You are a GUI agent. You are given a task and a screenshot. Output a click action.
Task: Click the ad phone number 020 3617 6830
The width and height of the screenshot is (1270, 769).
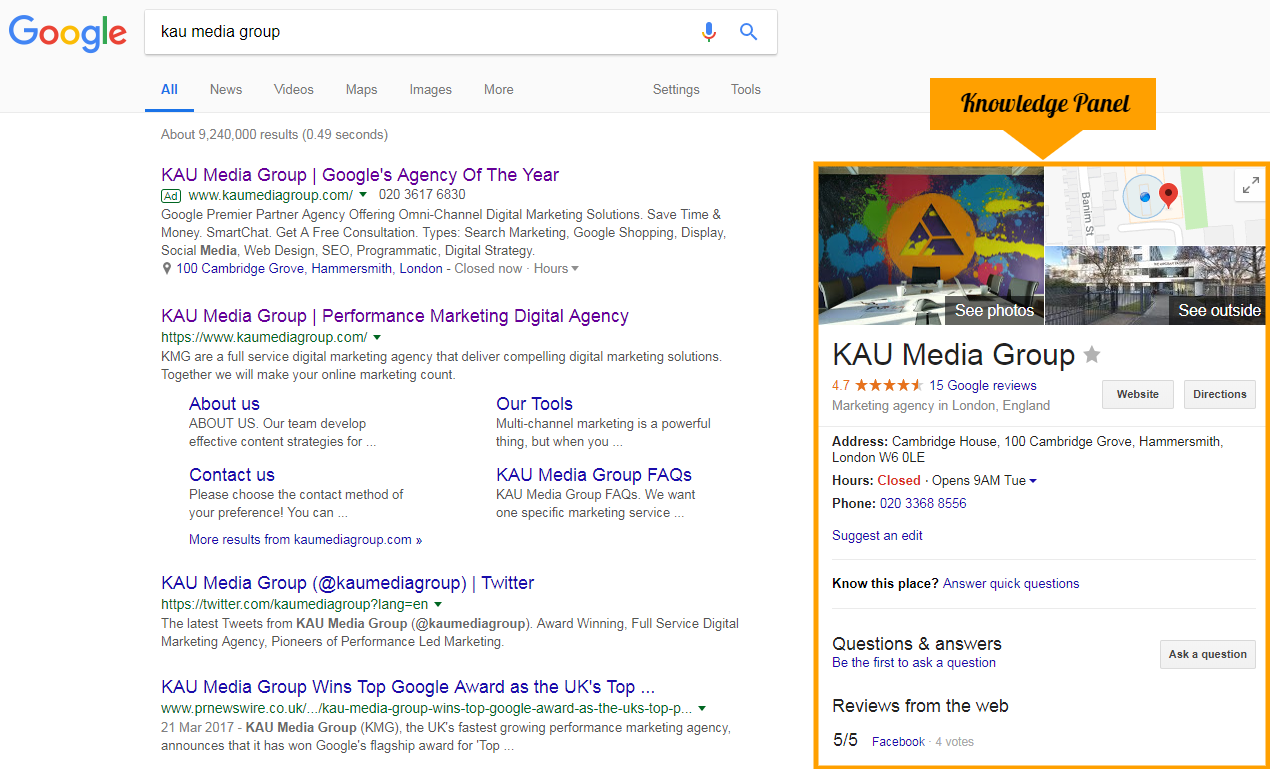422,195
